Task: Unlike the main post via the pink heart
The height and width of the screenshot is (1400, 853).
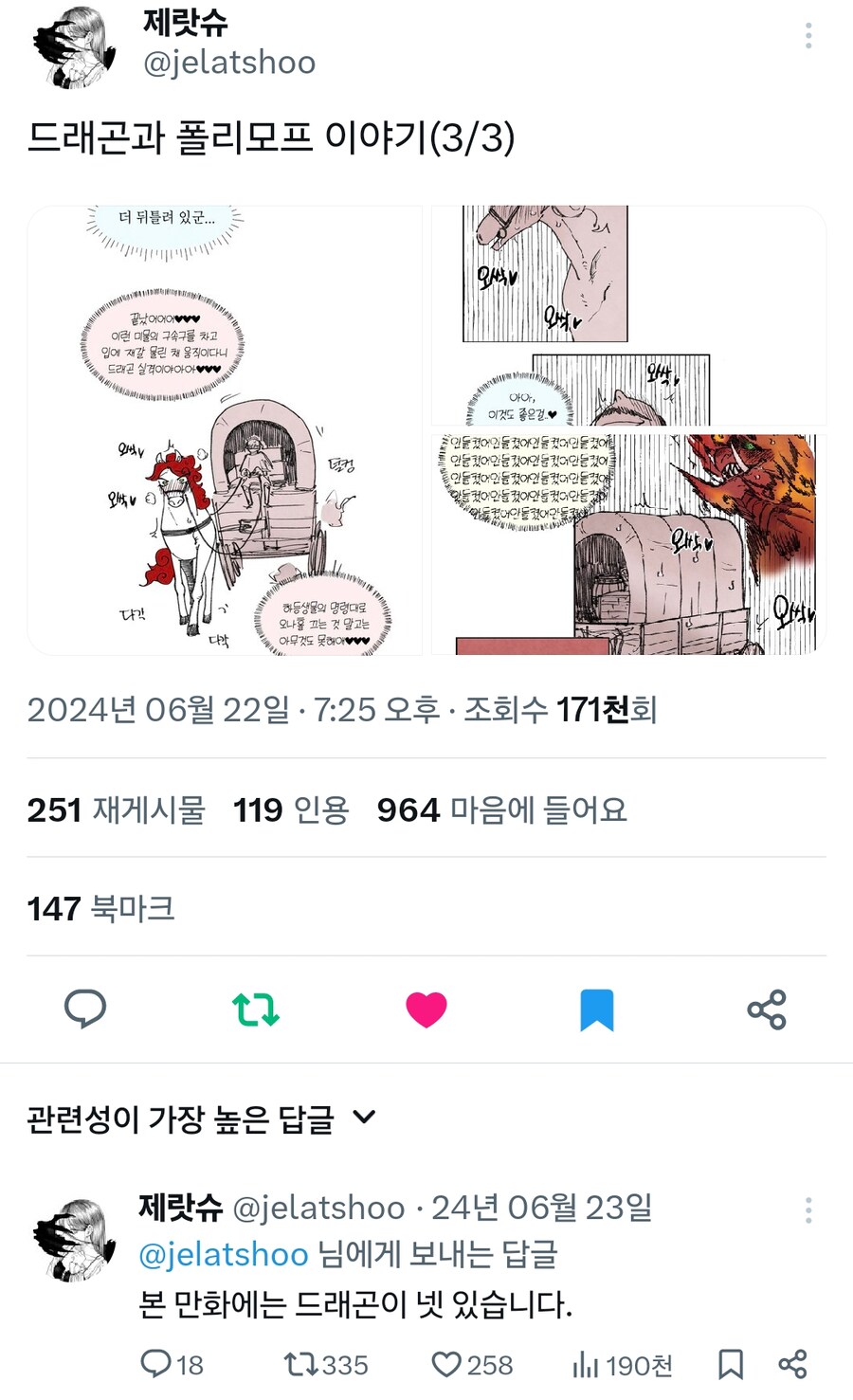Action: coord(426,1009)
